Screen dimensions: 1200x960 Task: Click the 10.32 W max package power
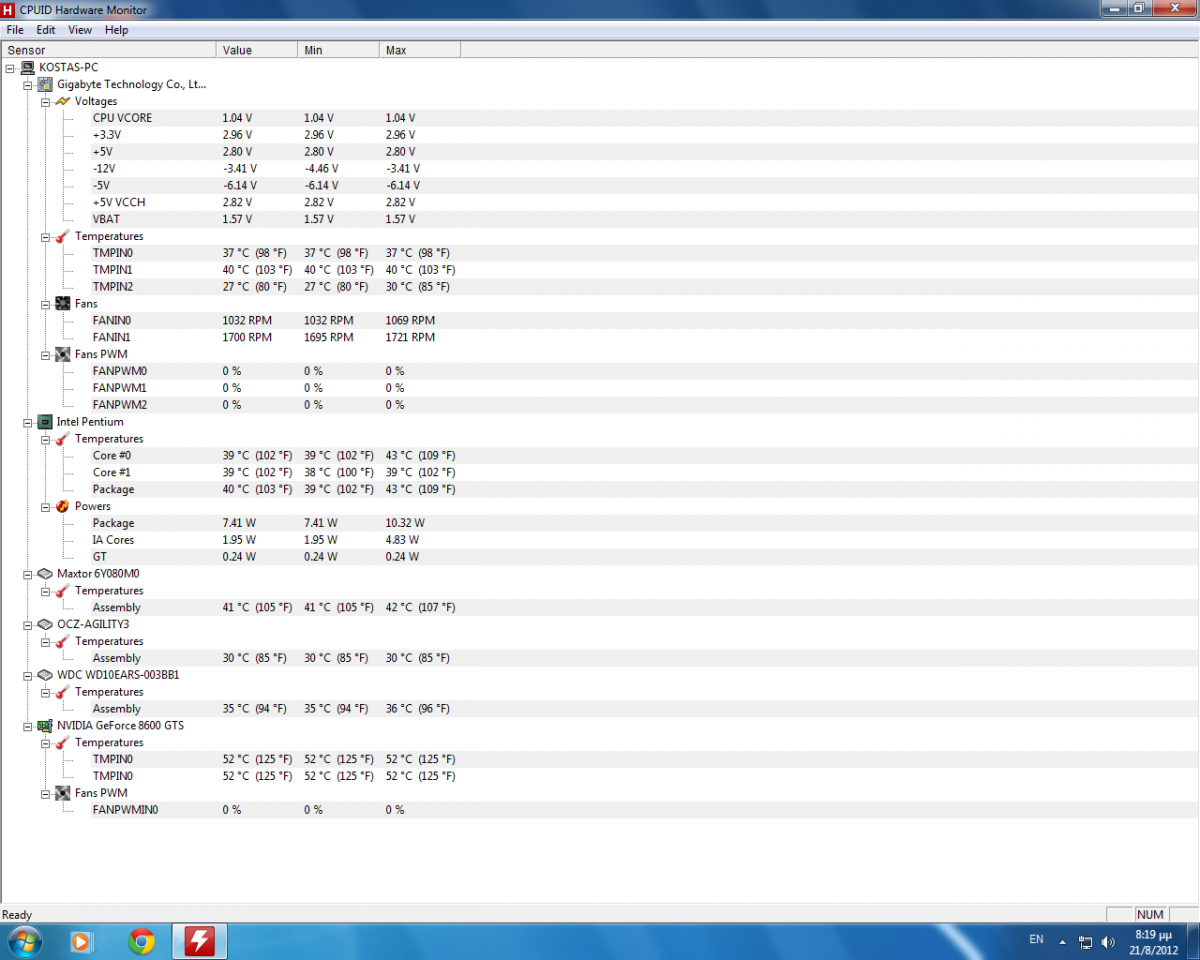click(405, 523)
